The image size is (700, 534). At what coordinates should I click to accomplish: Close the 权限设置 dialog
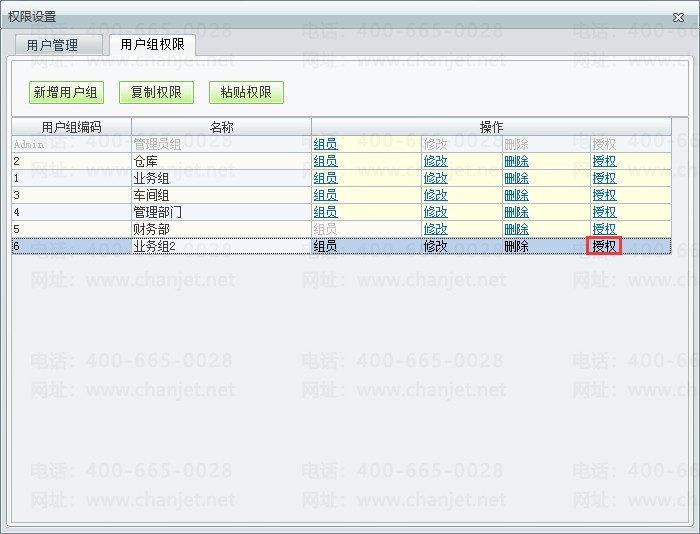pyautogui.click(x=678, y=17)
